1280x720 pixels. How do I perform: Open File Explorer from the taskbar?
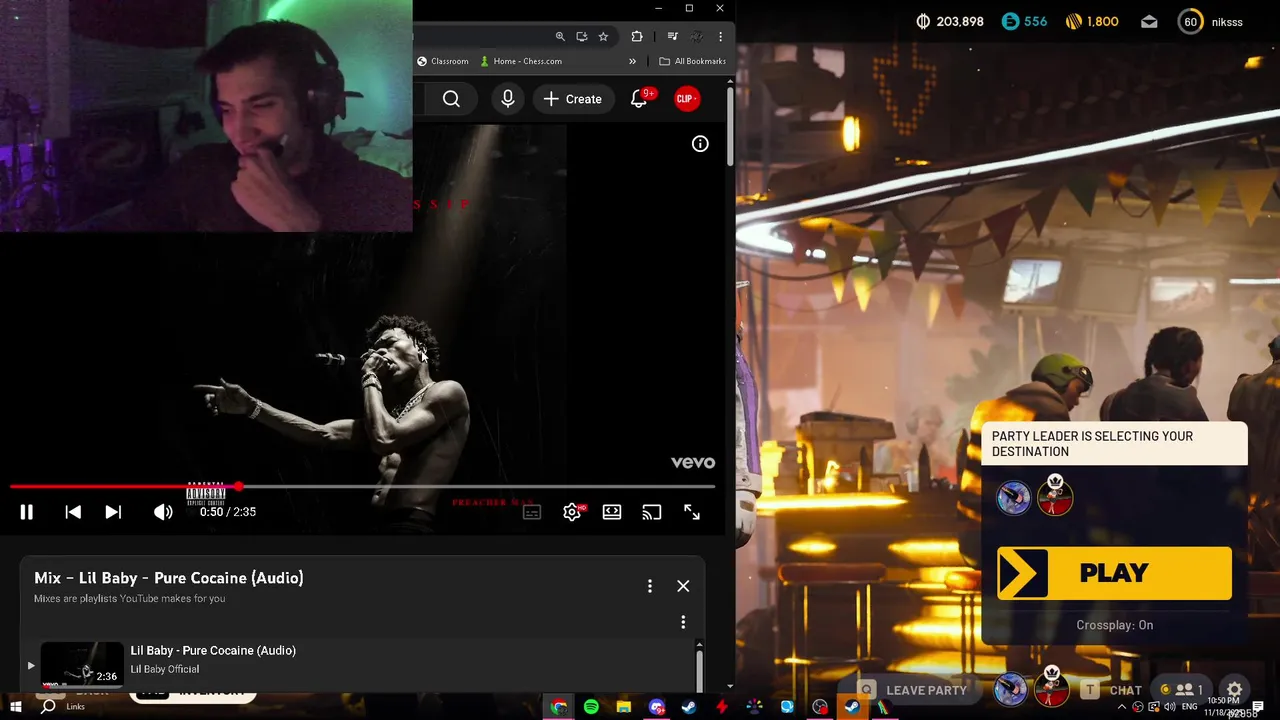[x=623, y=707]
